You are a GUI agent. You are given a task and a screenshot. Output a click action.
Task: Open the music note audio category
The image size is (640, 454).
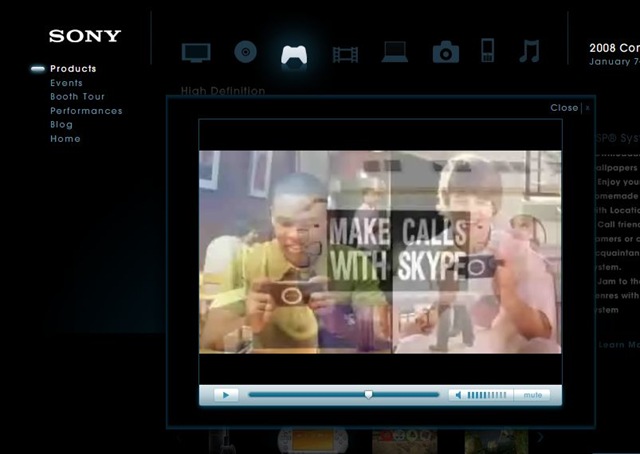(x=529, y=51)
